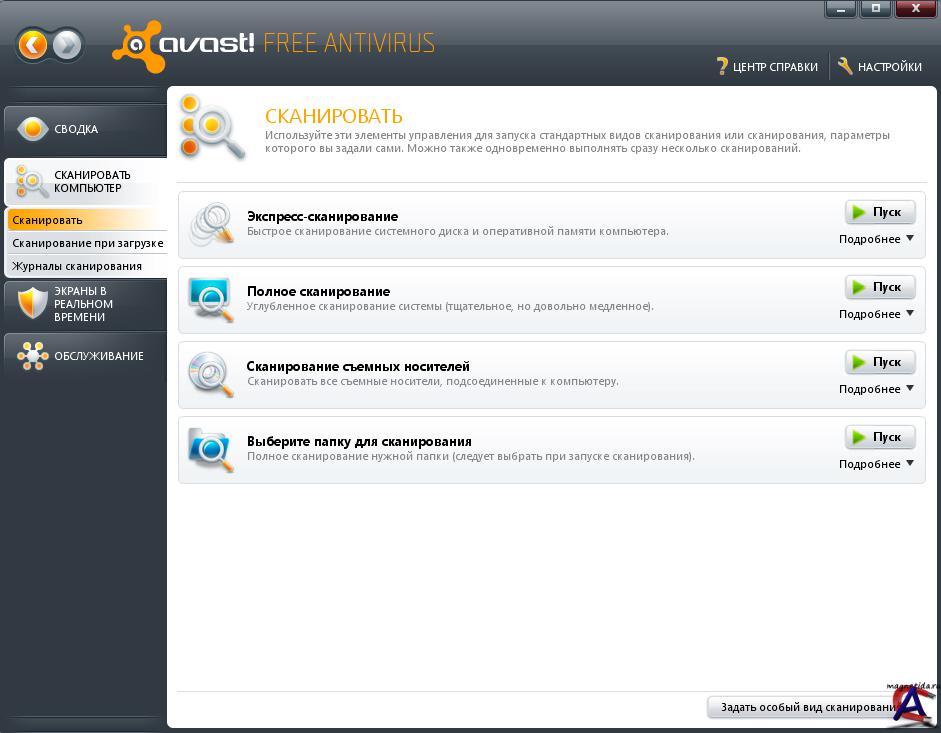Click the orange back arrow navigation icon
This screenshot has height=733, width=941.
click(33, 45)
